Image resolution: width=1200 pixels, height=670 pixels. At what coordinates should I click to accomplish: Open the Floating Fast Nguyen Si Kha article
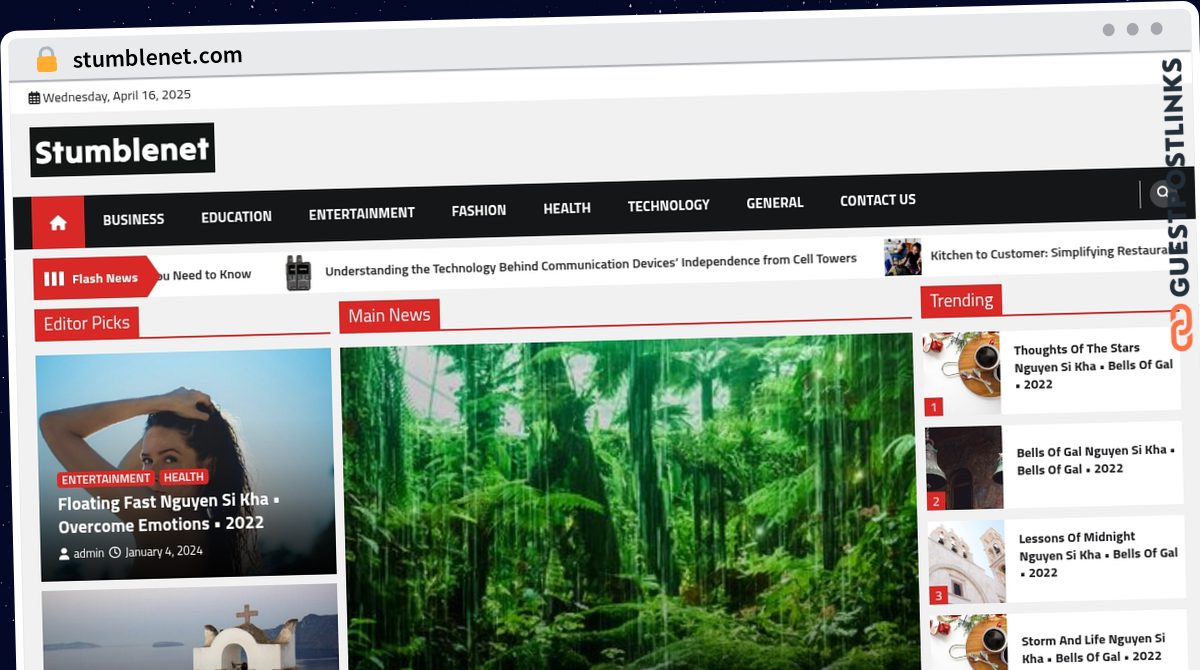coord(168,513)
